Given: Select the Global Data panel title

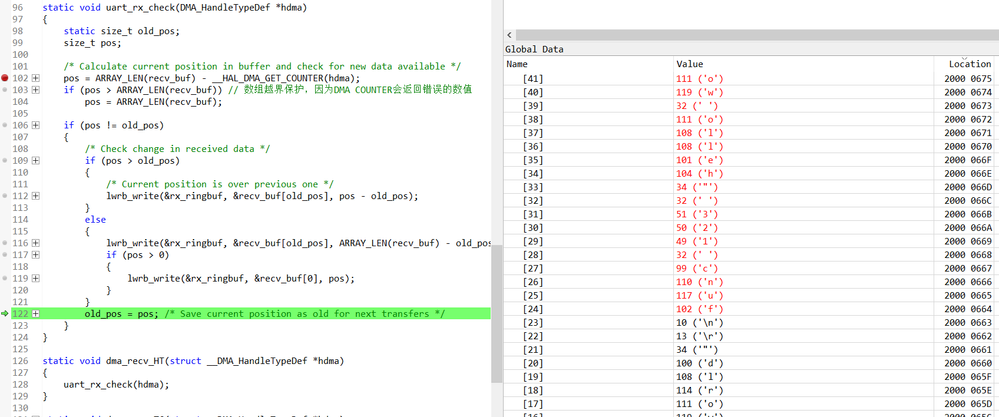Looking at the screenshot, I should [x=534, y=49].
